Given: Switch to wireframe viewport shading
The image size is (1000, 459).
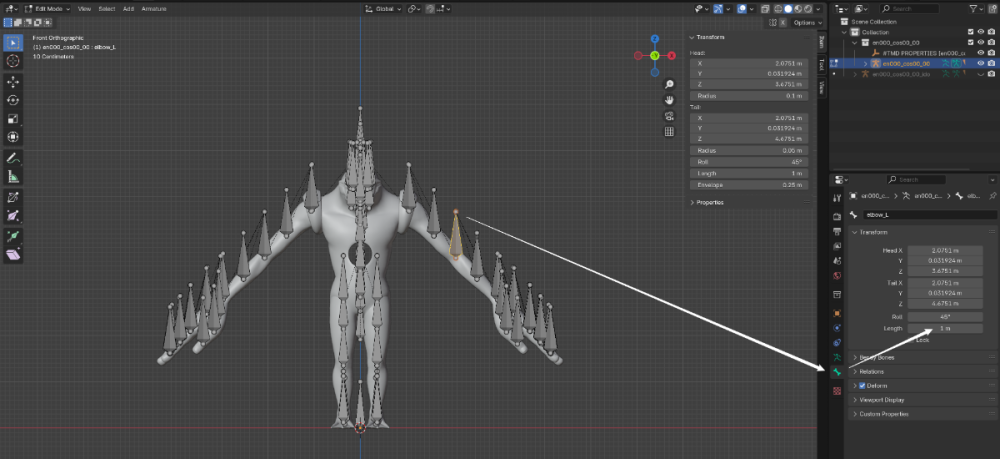Looking at the screenshot, I should [779, 9].
